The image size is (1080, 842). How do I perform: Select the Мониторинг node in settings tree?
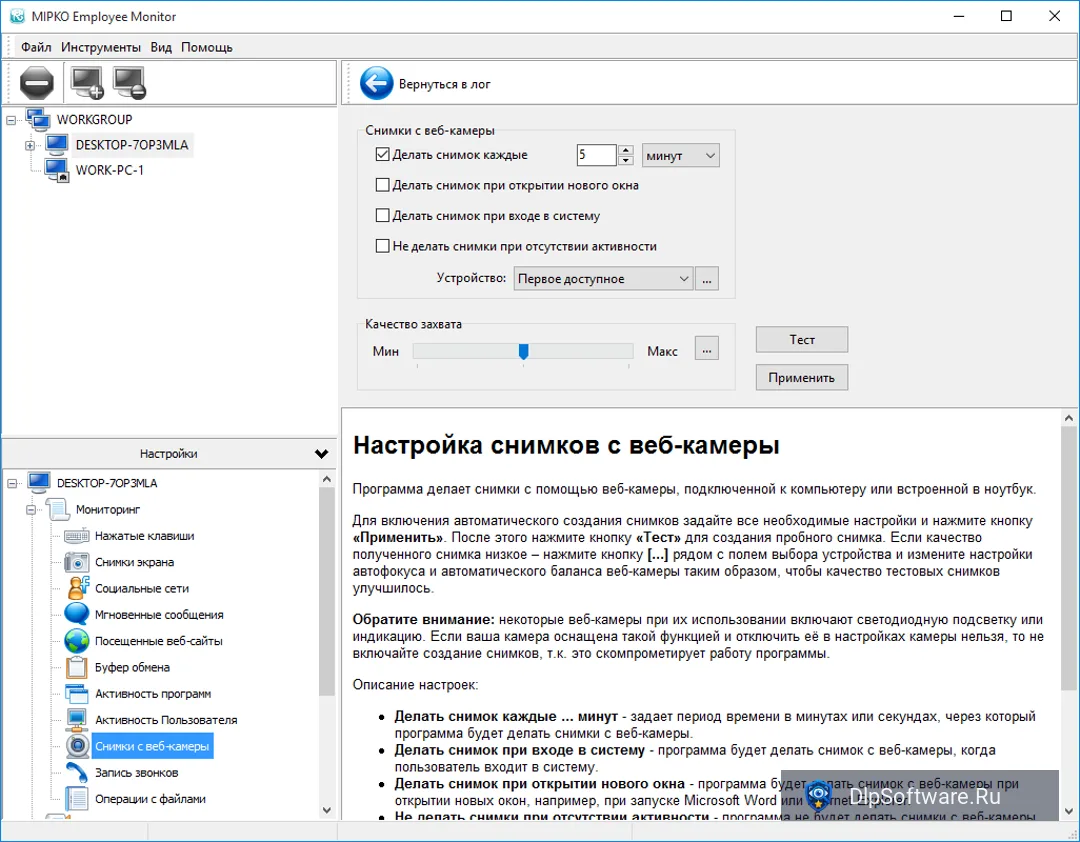pyautogui.click(x=107, y=510)
